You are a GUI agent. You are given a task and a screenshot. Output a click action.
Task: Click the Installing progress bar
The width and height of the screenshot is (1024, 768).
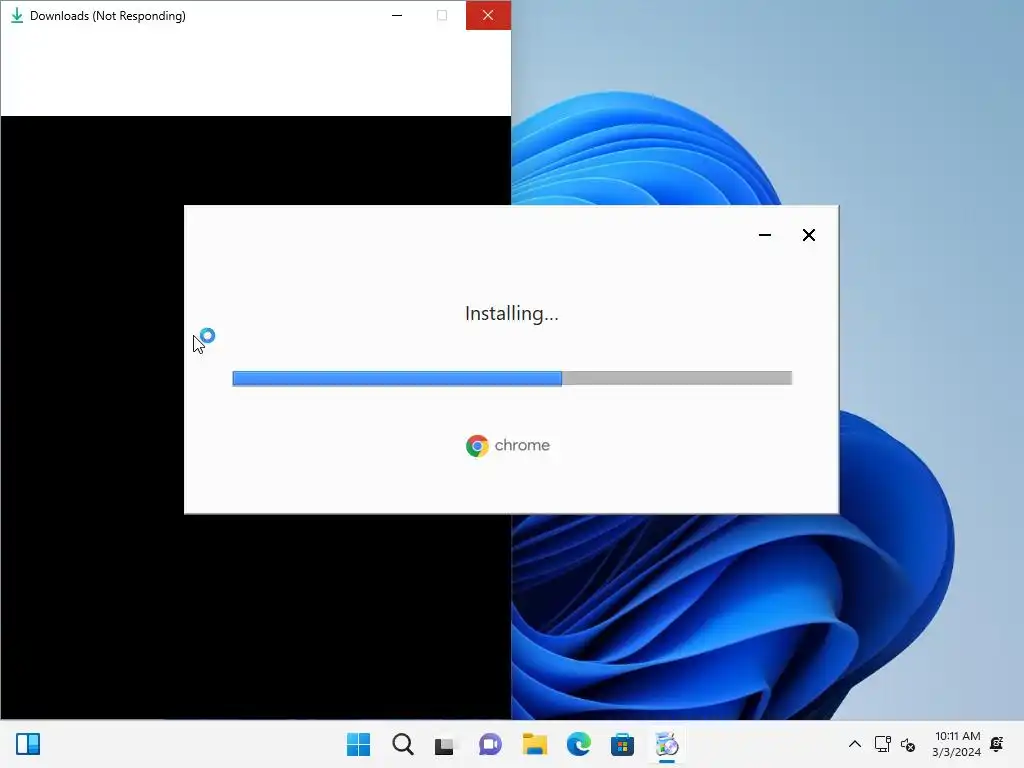tap(512, 378)
